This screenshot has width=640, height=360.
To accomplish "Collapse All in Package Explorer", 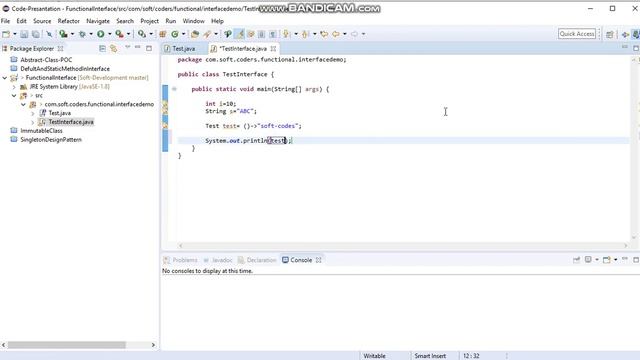I will pyautogui.click(x=102, y=49).
